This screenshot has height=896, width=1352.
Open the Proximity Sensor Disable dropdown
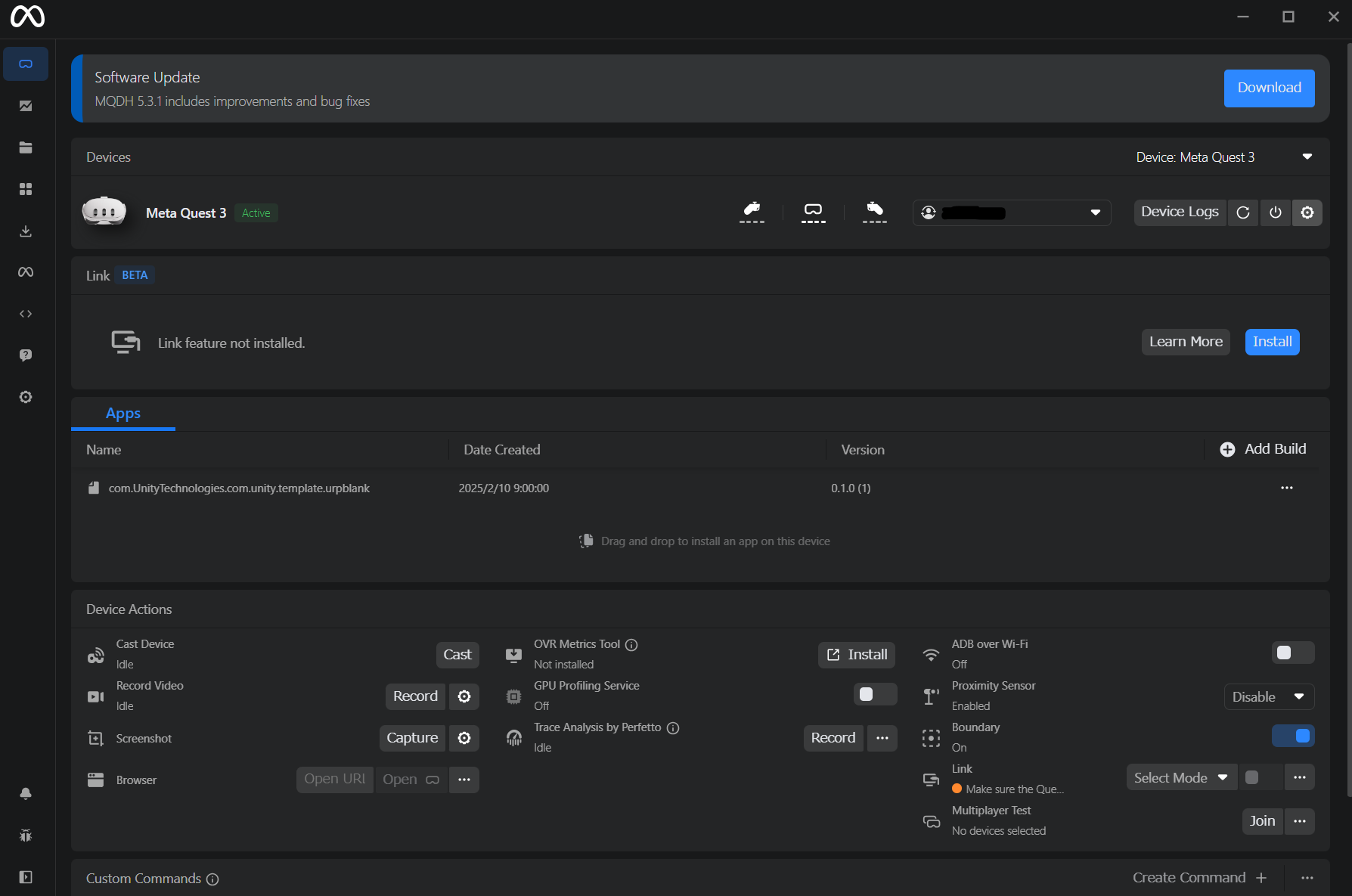pyautogui.click(x=1268, y=697)
